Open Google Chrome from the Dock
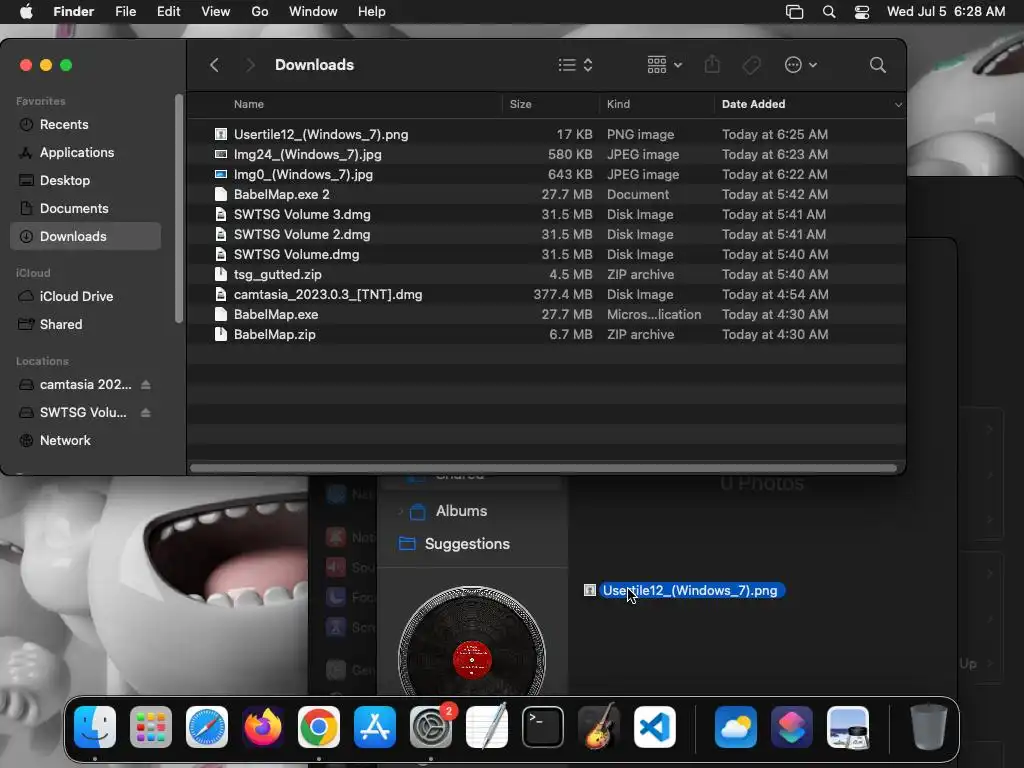The height and width of the screenshot is (768, 1024). (x=319, y=727)
